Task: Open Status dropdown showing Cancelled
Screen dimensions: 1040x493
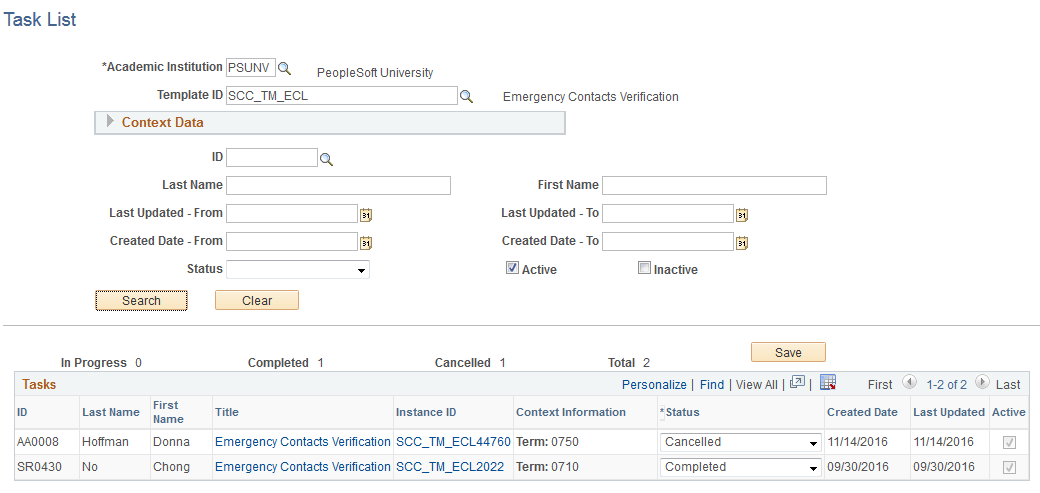Action: point(740,442)
